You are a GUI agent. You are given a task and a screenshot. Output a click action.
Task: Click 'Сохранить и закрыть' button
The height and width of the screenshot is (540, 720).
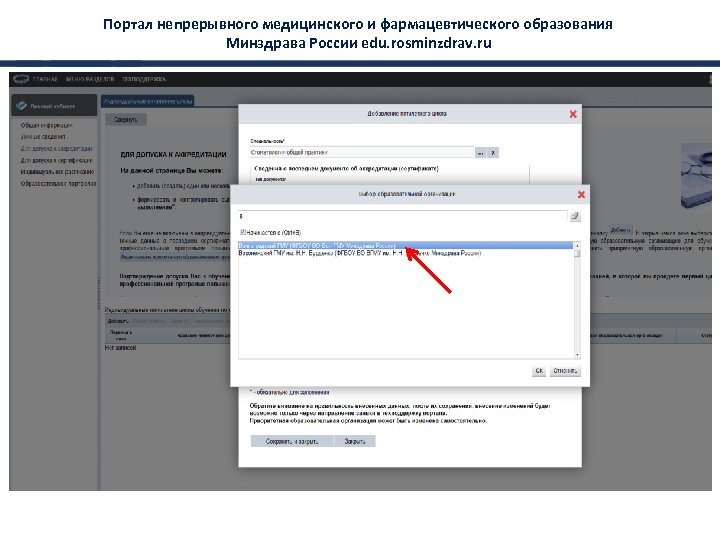(292, 441)
